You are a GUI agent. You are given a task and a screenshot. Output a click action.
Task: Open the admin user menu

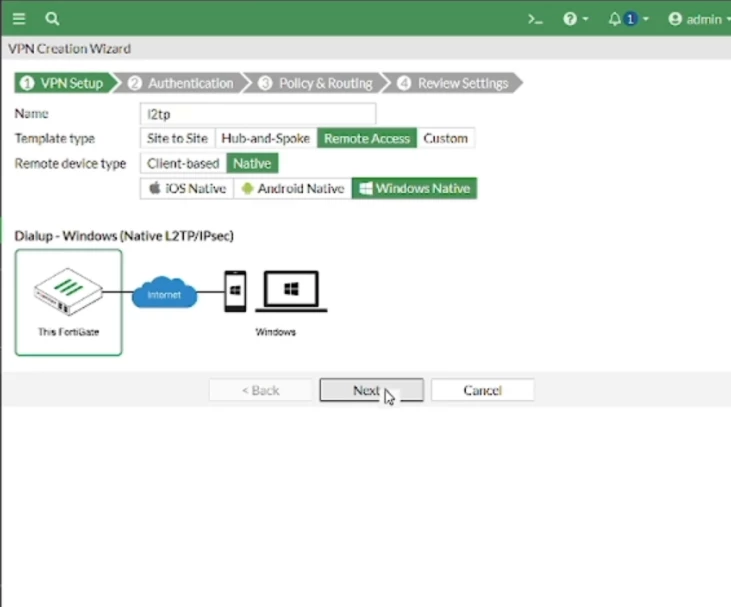[x=698, y=19]
